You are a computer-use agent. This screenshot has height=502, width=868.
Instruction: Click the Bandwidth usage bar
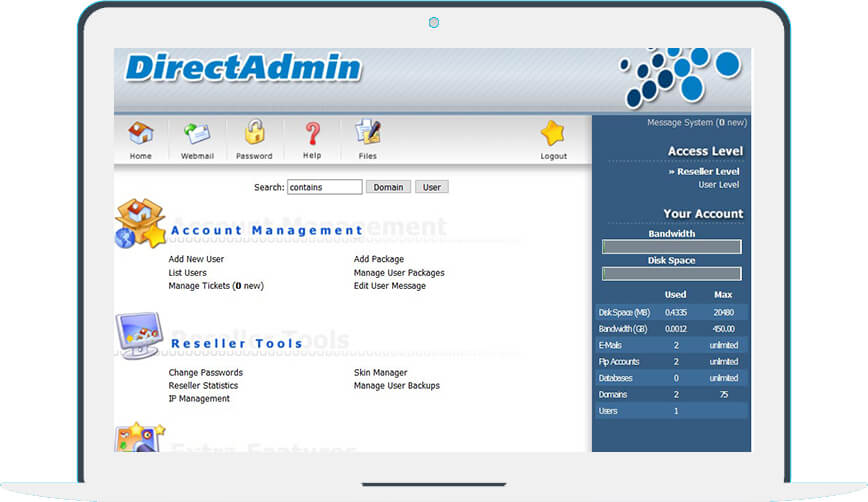pos(671,247)
